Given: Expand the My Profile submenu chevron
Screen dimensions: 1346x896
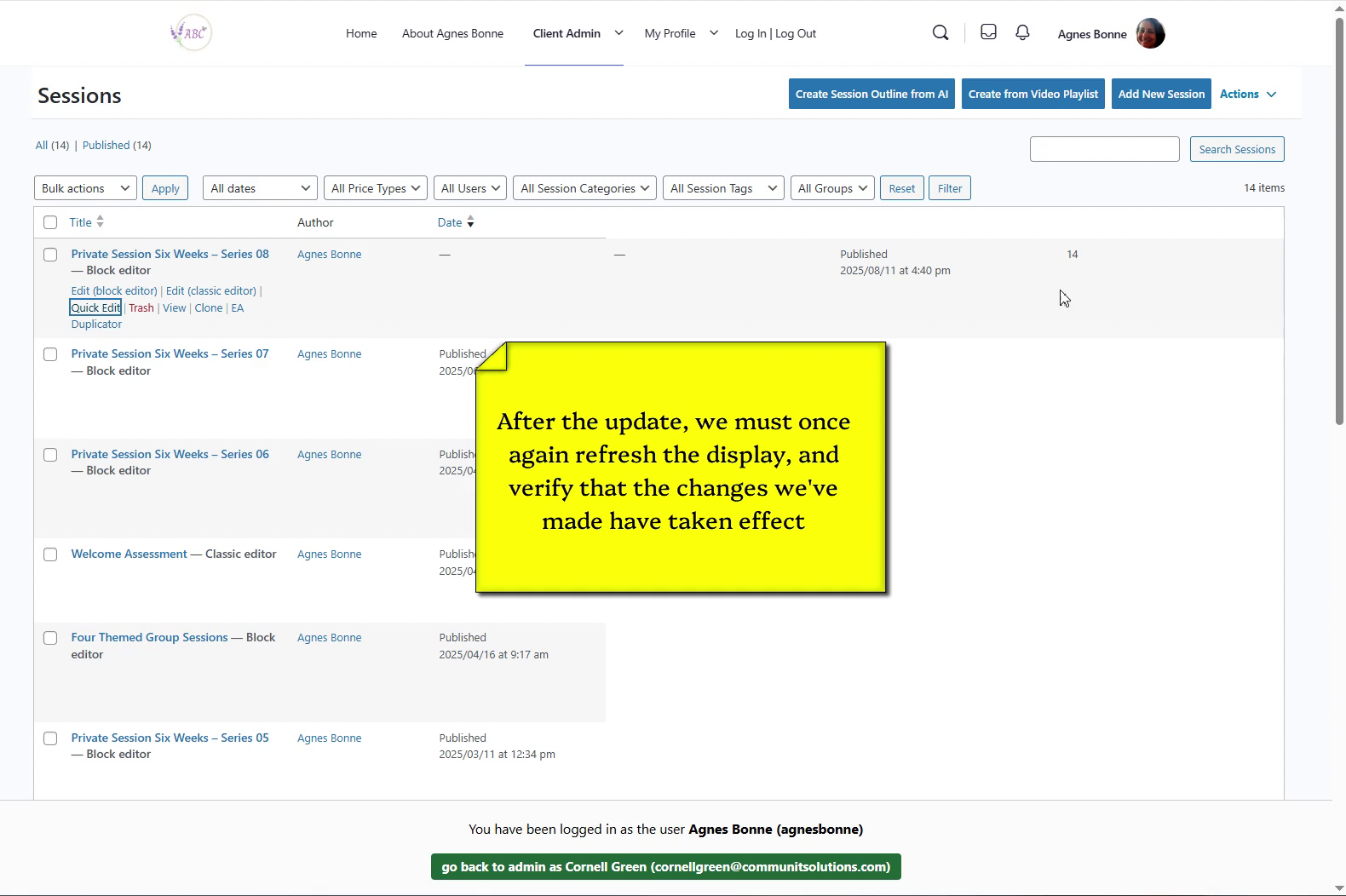Looking at the screenshot, I should (714, 33).
